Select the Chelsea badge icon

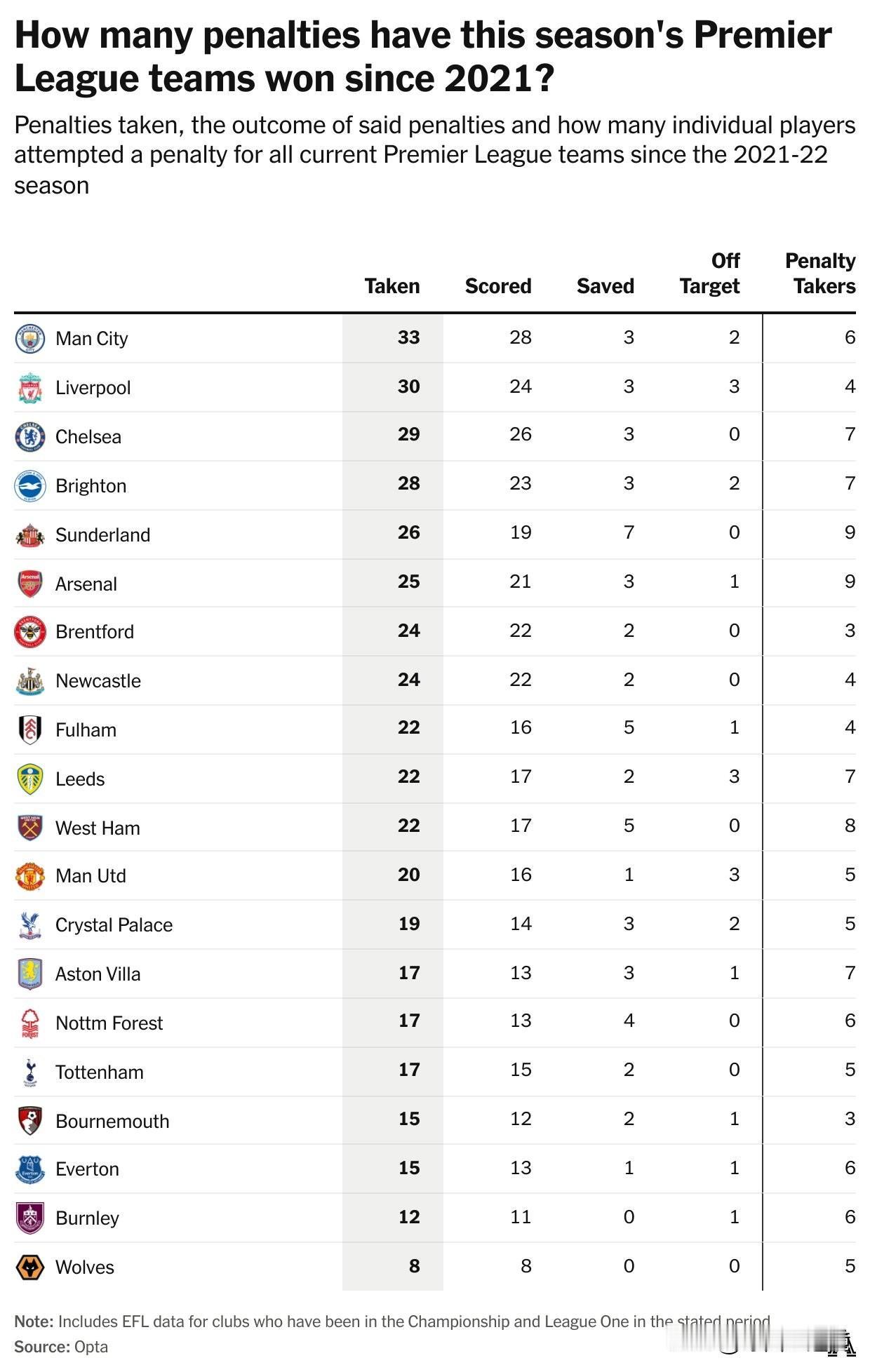tap(30, 436)
